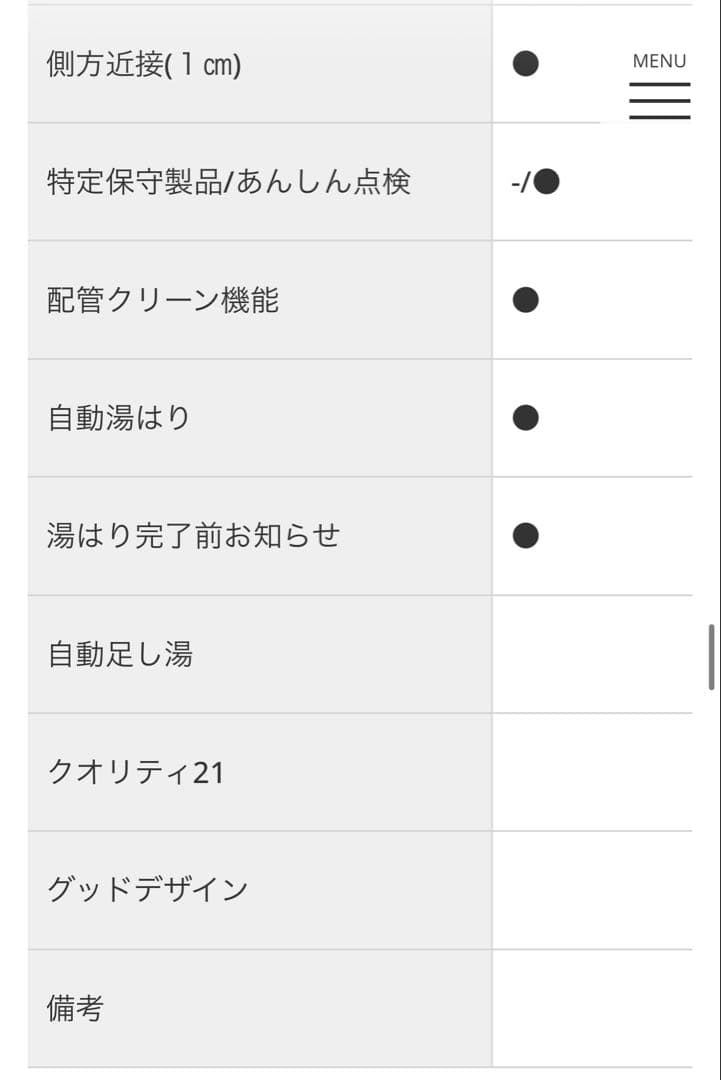
Task: Expand the 備考 row details
Action: [x=72, y=1008]
